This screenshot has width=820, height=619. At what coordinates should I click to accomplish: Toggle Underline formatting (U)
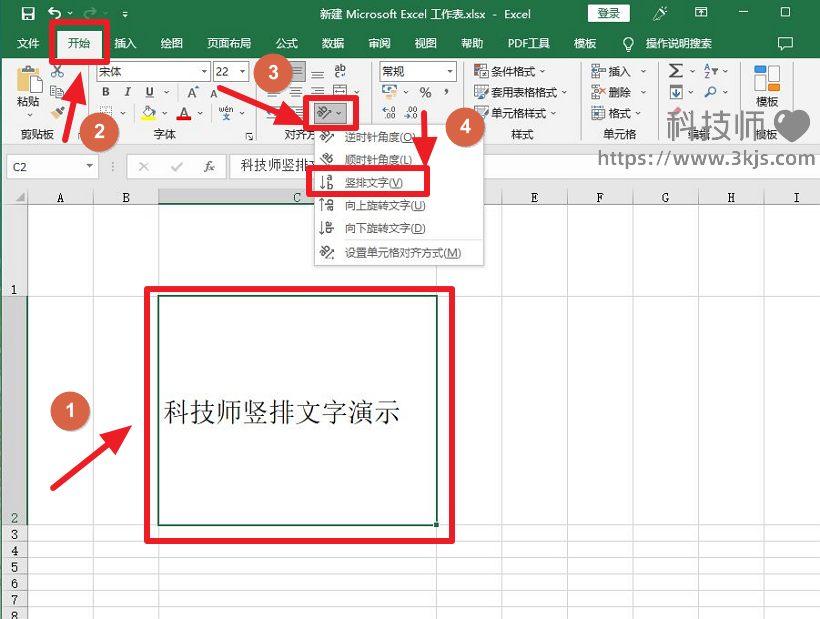150,92
